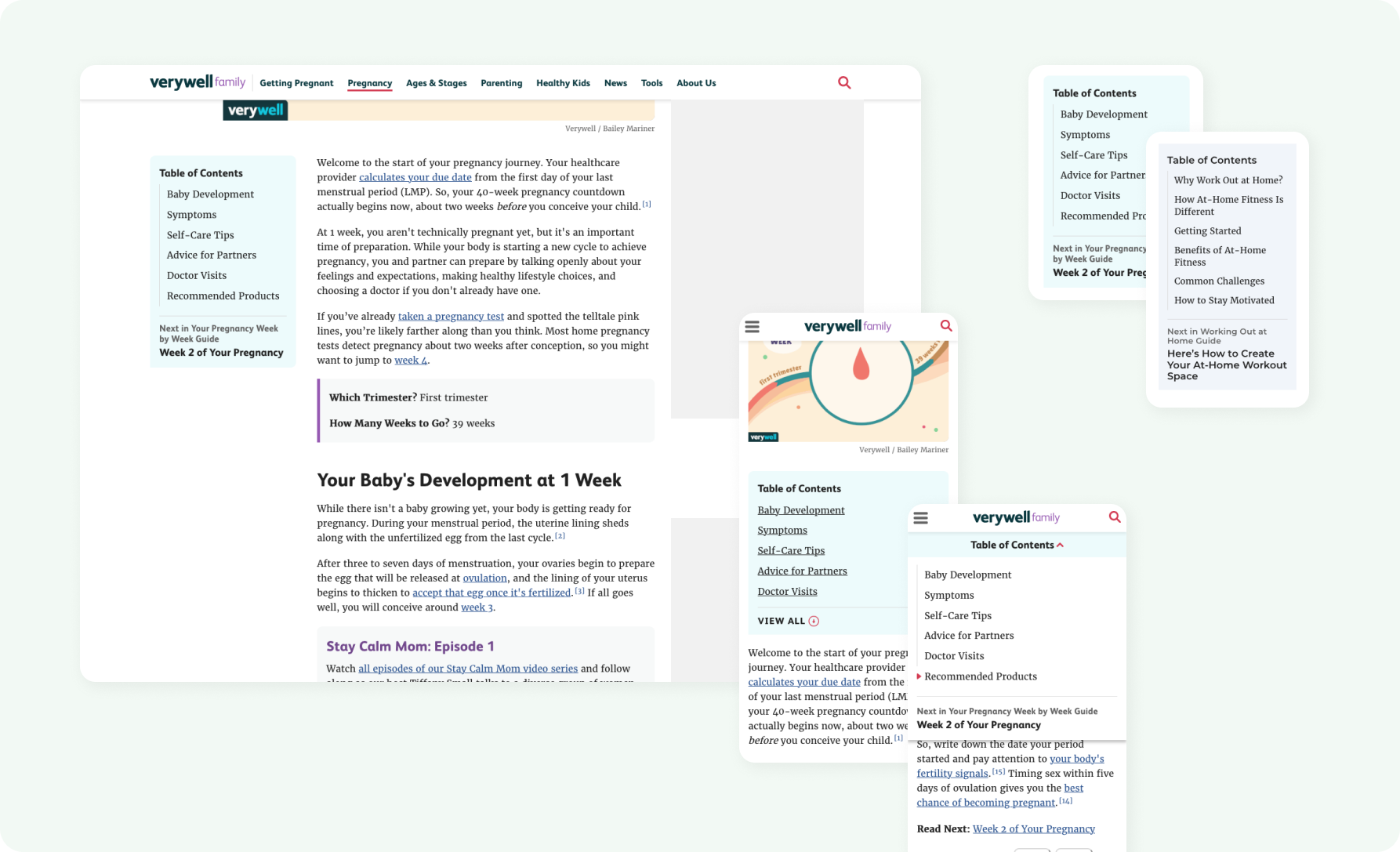Open Week 2 of Your Pregnancy in expanded mobile contents
The image size is (1400, 852).
979,725
